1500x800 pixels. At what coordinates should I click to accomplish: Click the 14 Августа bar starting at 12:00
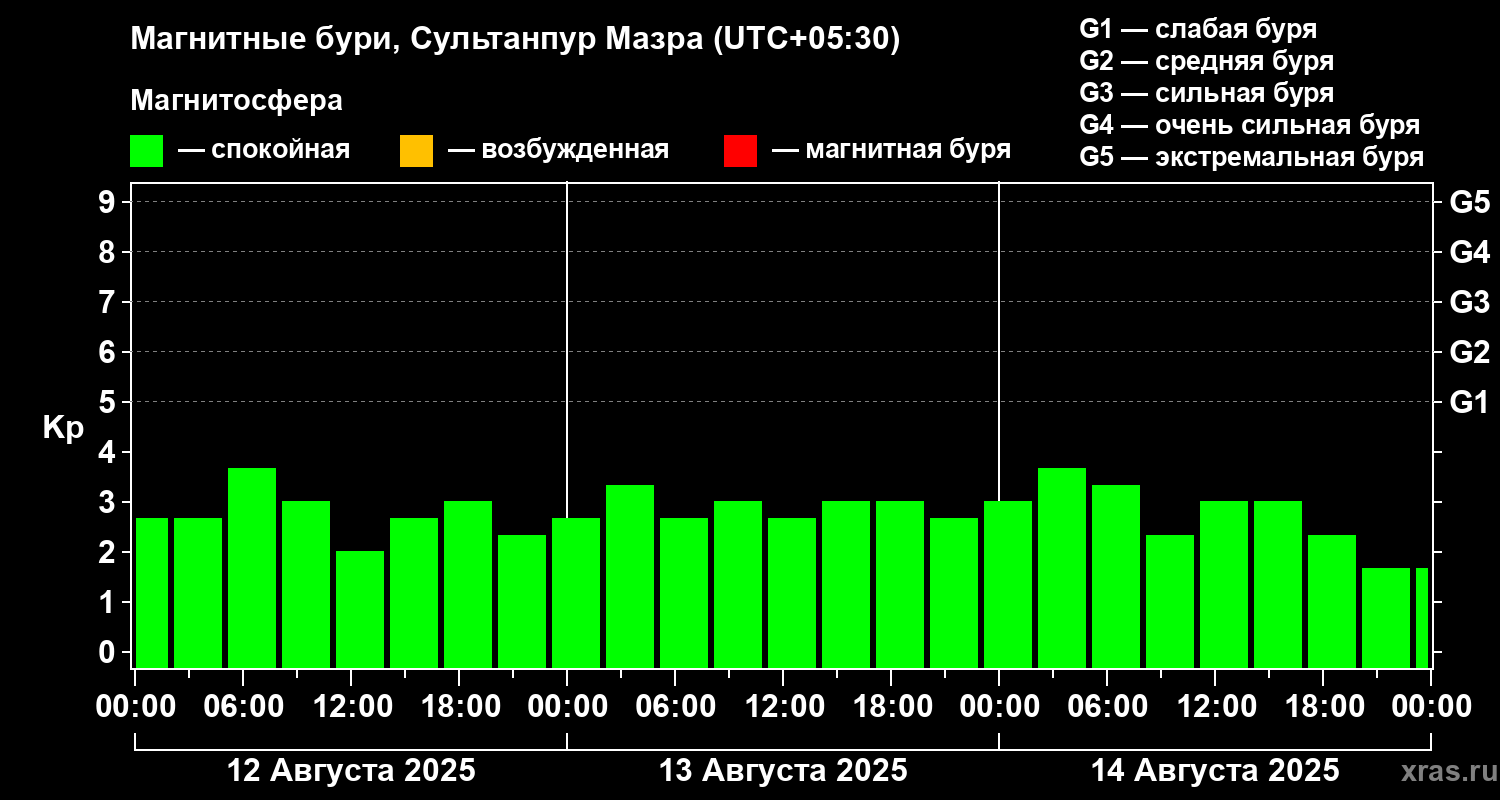[x=1224, y=584]
